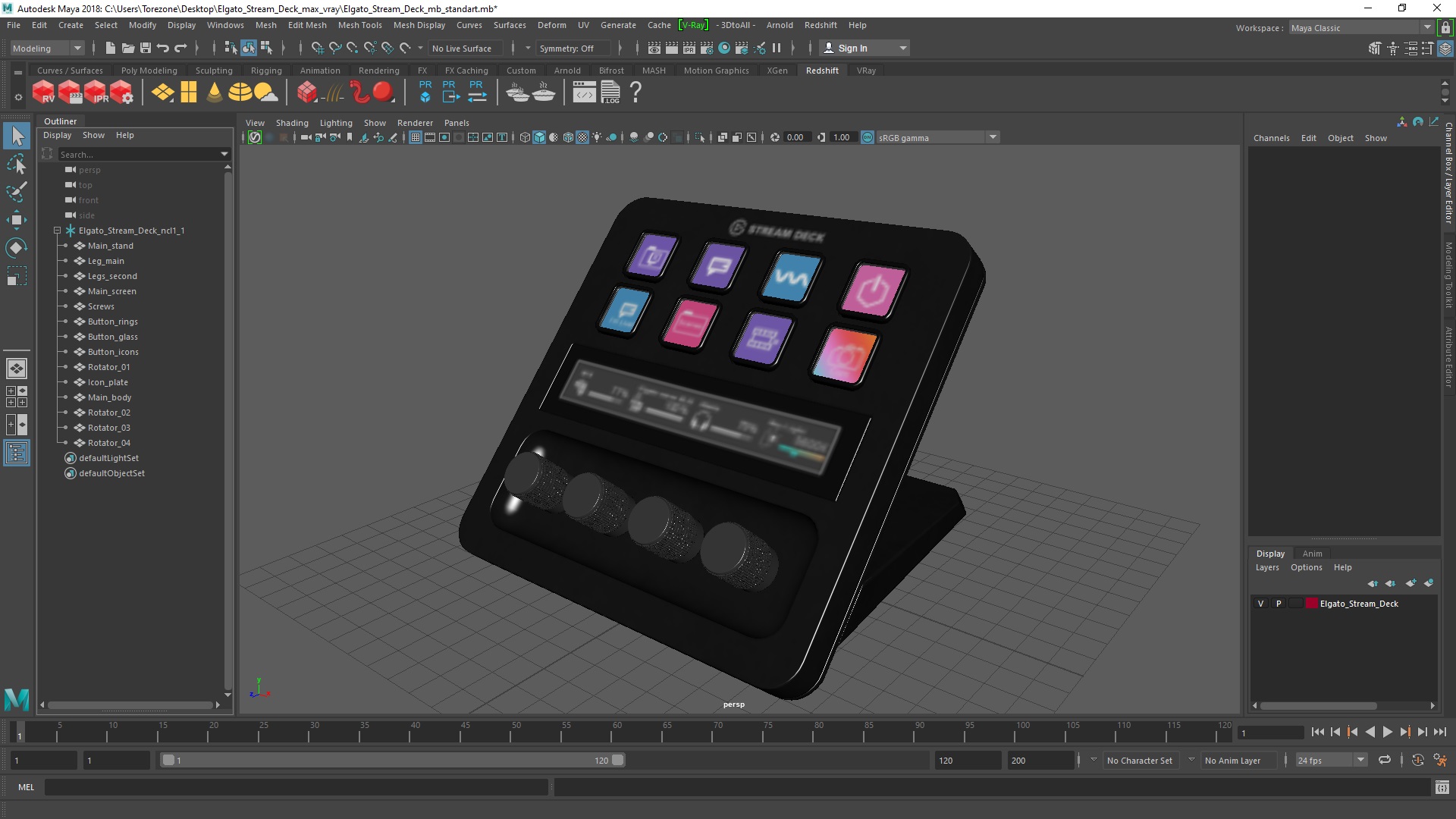
Task: Toggle visibility V for Elgato_Stream_Deck layer
Action: [x=1261, y=604]
